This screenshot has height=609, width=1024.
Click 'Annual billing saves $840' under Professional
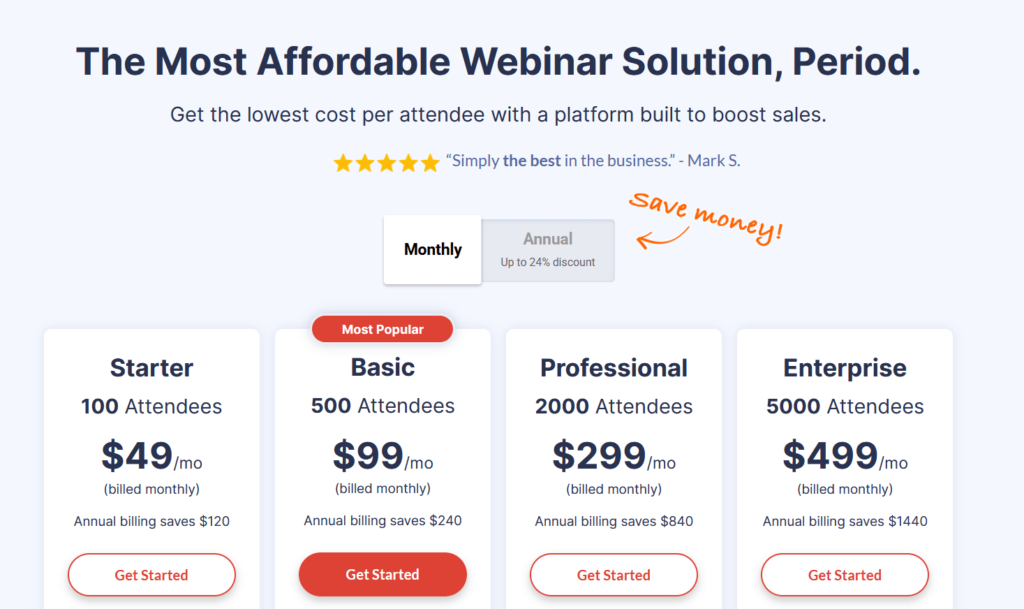click(x=613, y=521)
